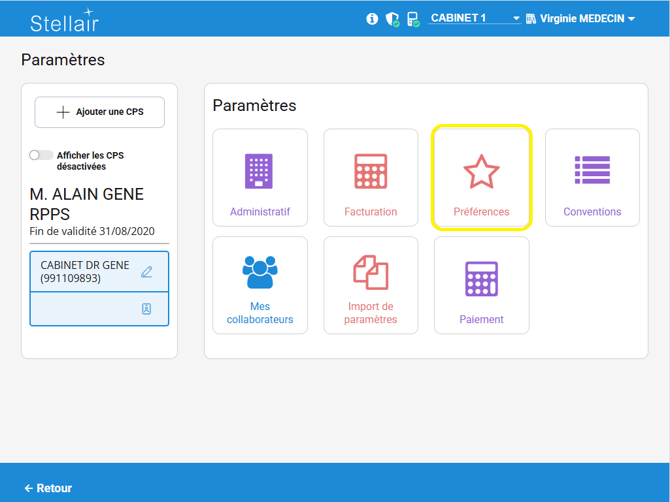Click the badge icon under cabinet entry

pyautogui.click(x=147, y=310)
